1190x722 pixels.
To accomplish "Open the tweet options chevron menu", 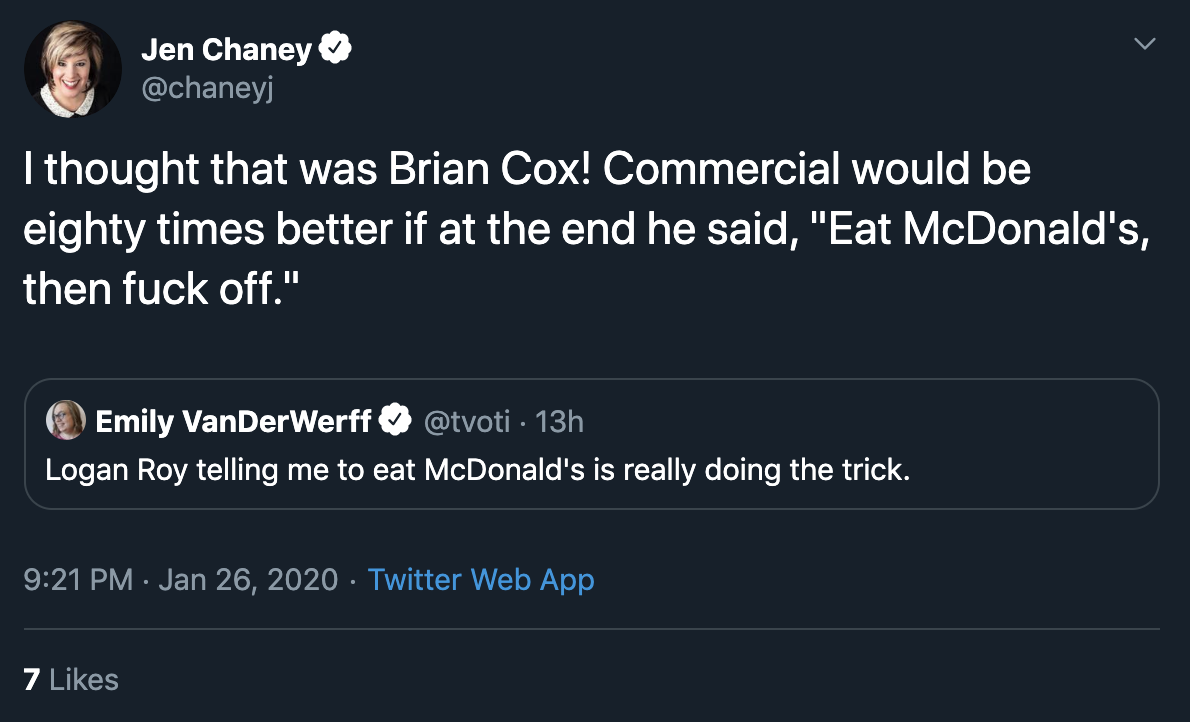I will tap(1145, 44).
